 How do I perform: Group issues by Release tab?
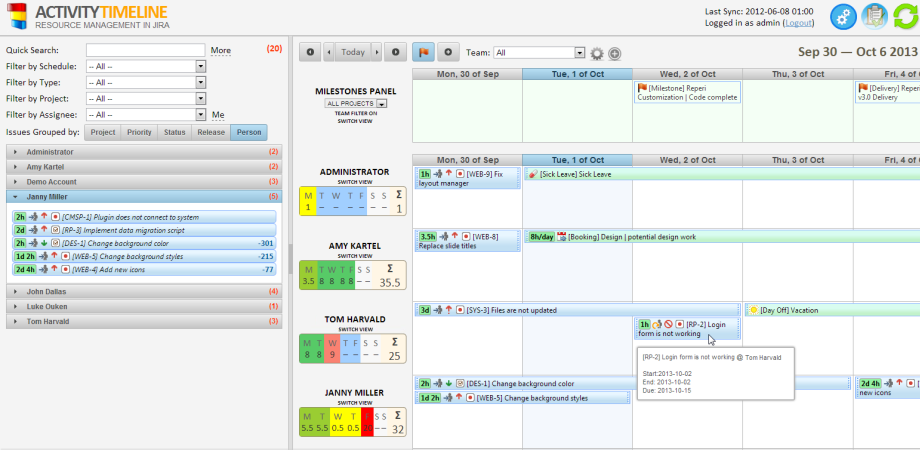[x=211, y=132]
